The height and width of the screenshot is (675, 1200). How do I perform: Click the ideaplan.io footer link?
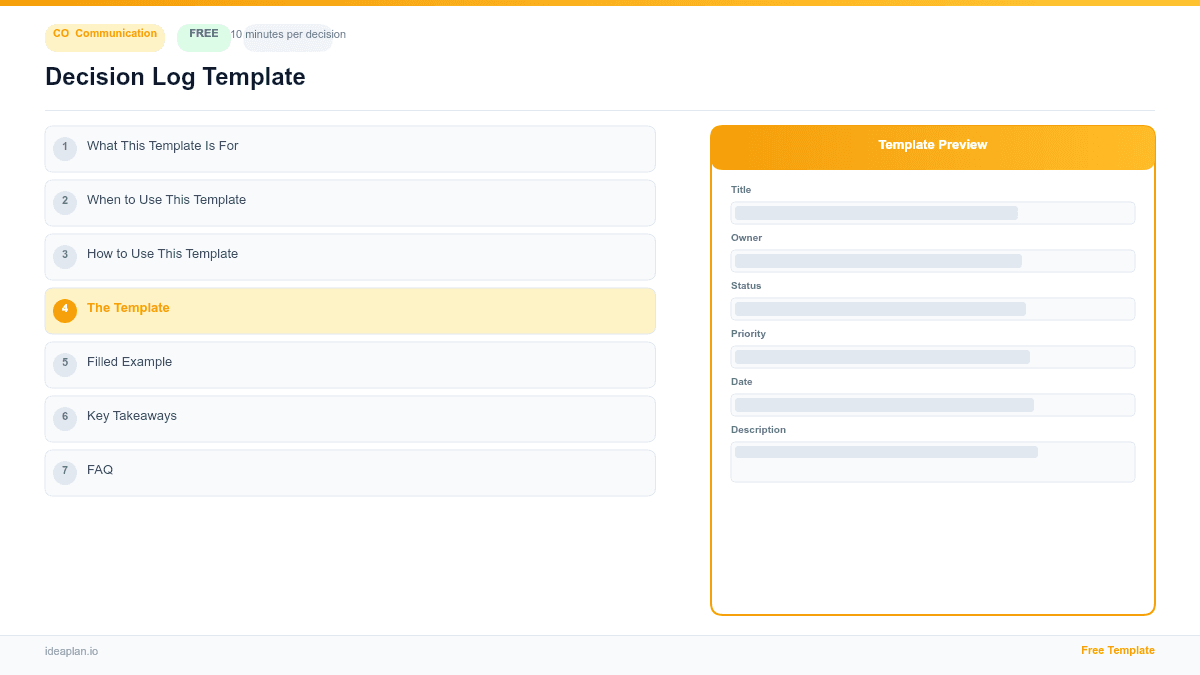(71, 652)
